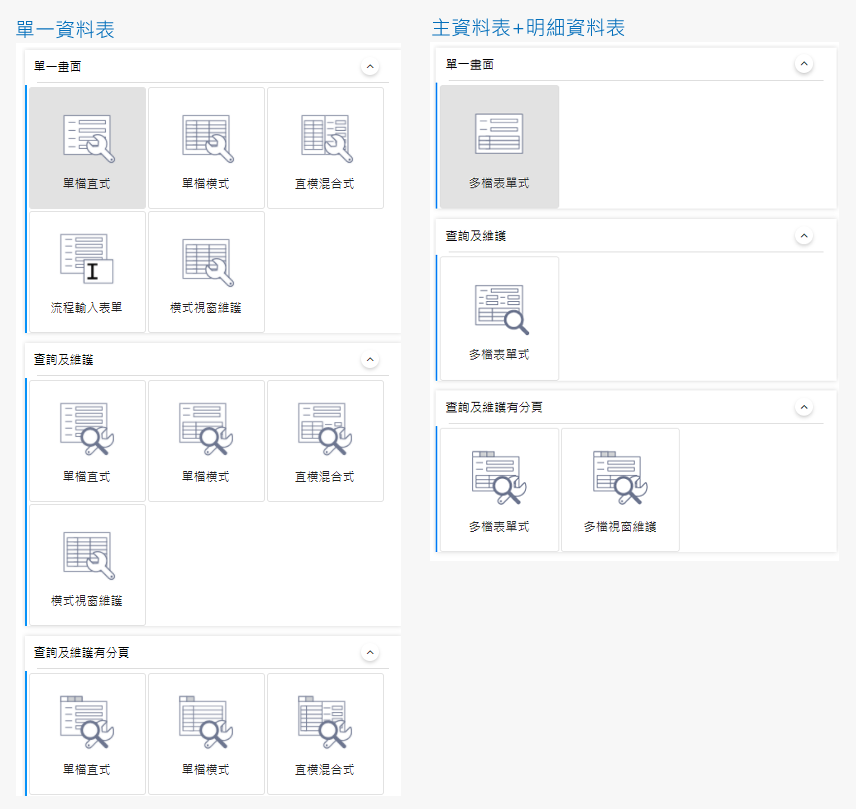
Task: Select 多檔表單式 in 主資料表 單一畫面
Action: click(x=500, y=146)
